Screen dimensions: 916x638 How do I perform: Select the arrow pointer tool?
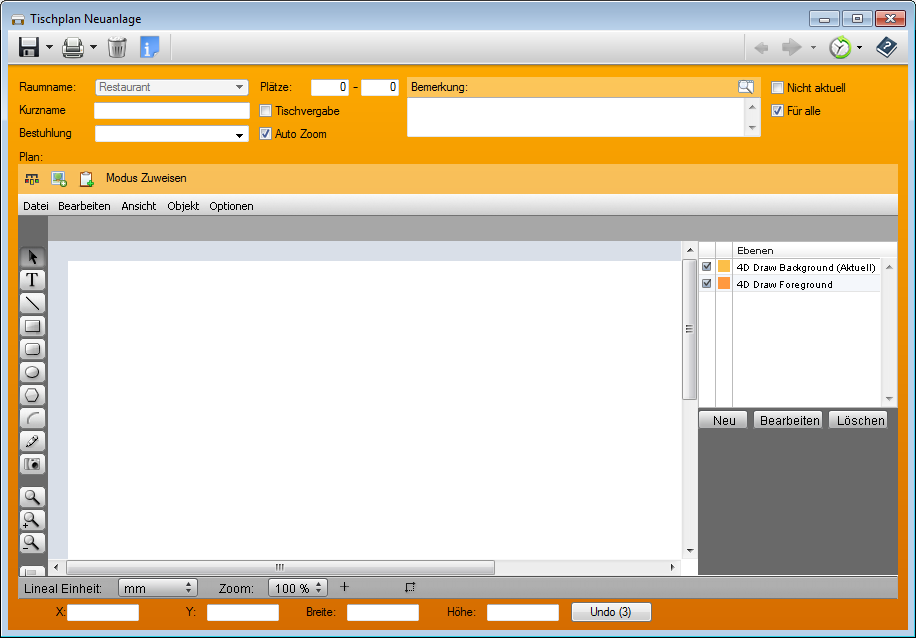point(33,257)
